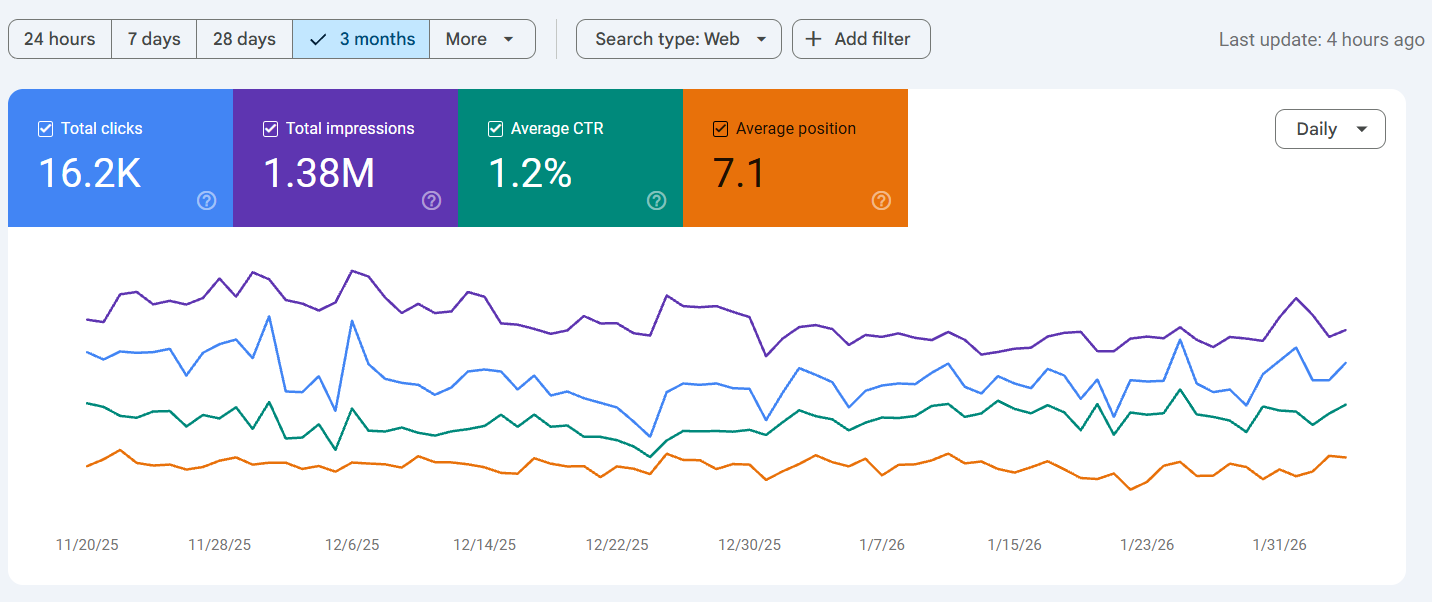
Task: Click the 1/31/26 axis date label
Action: 1280,545
